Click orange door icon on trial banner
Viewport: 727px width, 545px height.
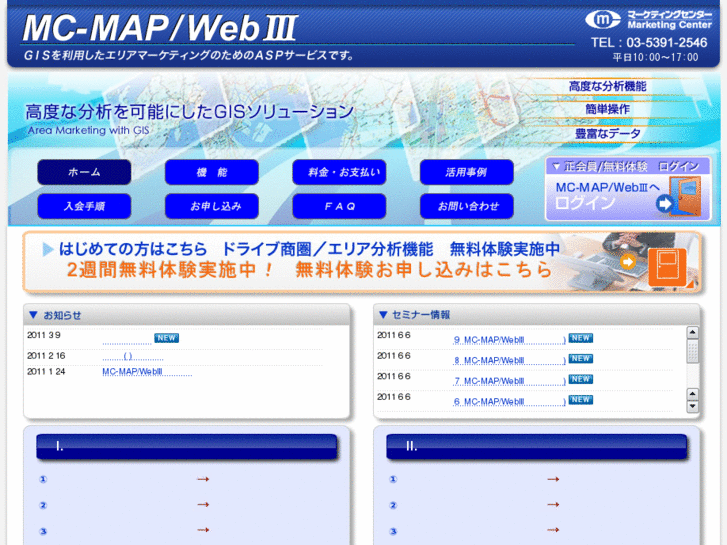[x=667, y=267]
